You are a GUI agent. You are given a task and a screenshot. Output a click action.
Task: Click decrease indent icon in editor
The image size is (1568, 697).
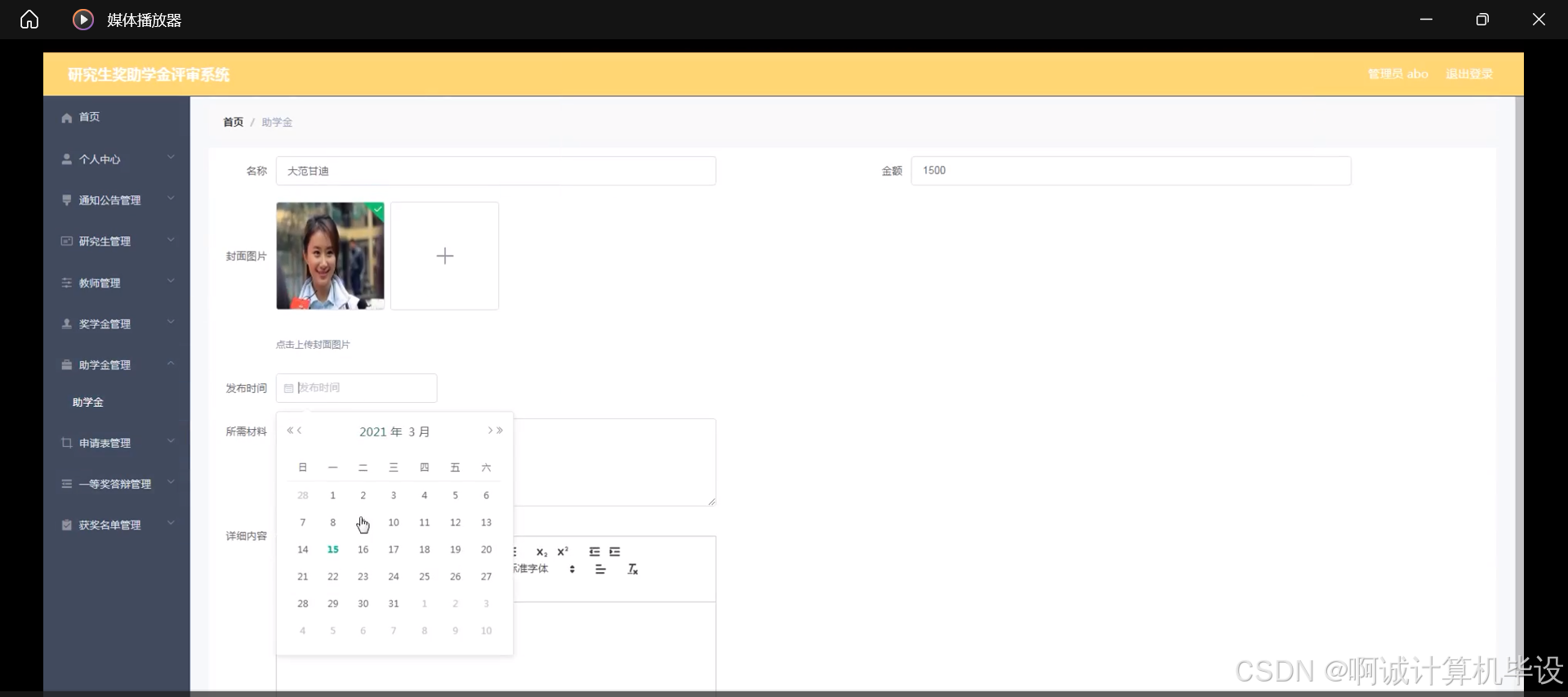tap(595, 552)
